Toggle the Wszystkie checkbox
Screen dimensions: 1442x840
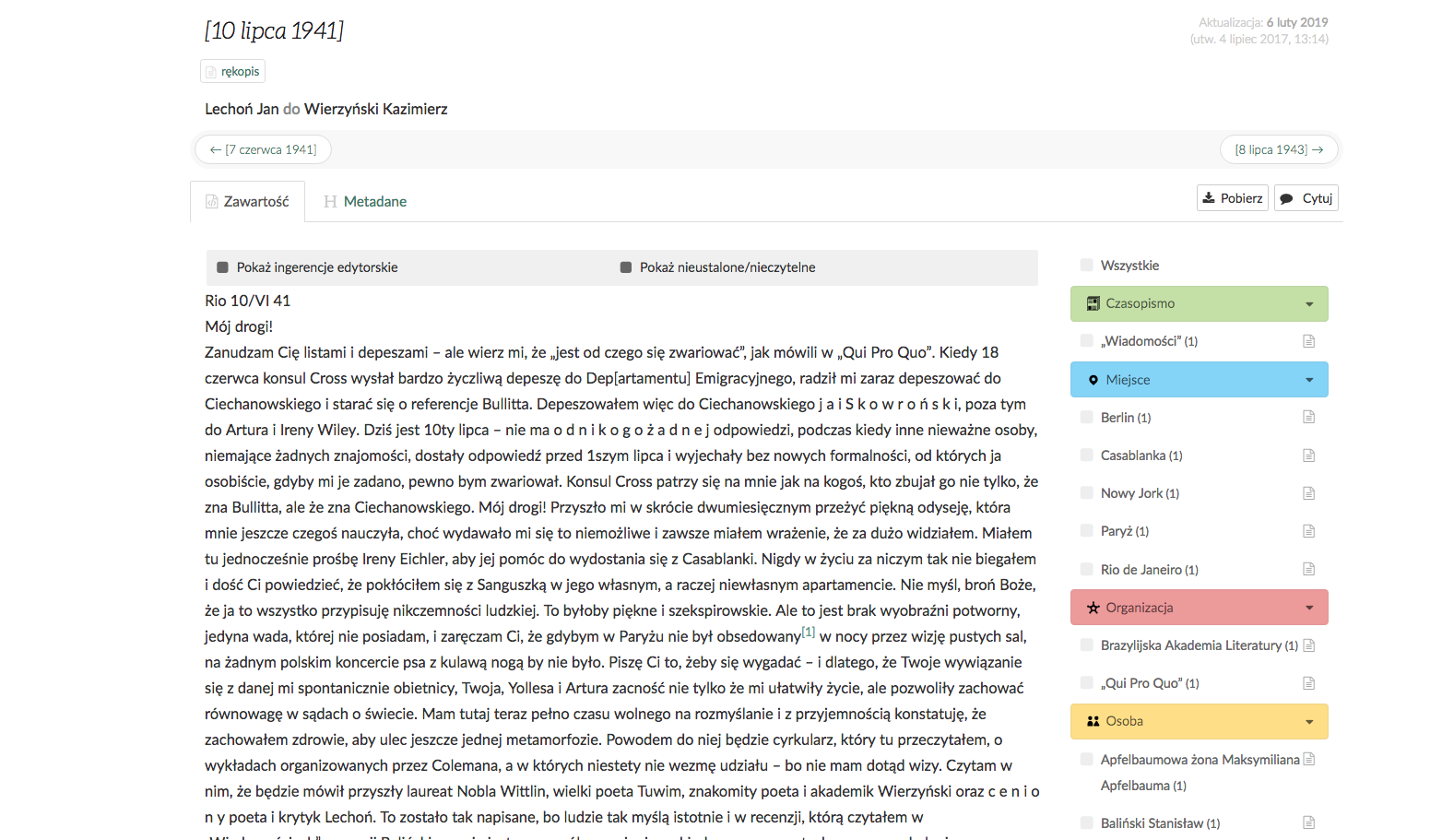click(1087, 266)
